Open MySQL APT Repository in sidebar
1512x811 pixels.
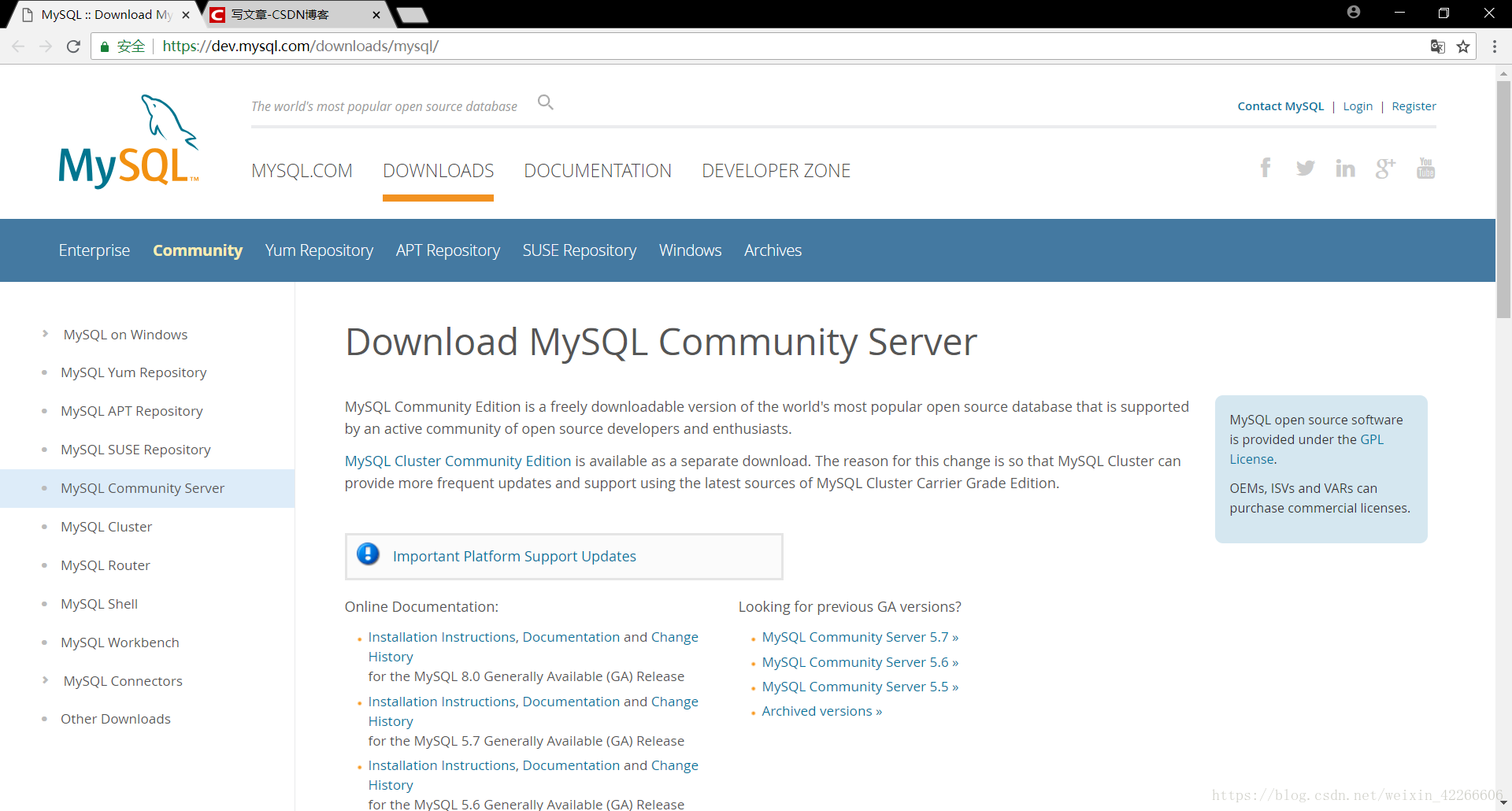(x=132, y=411)
